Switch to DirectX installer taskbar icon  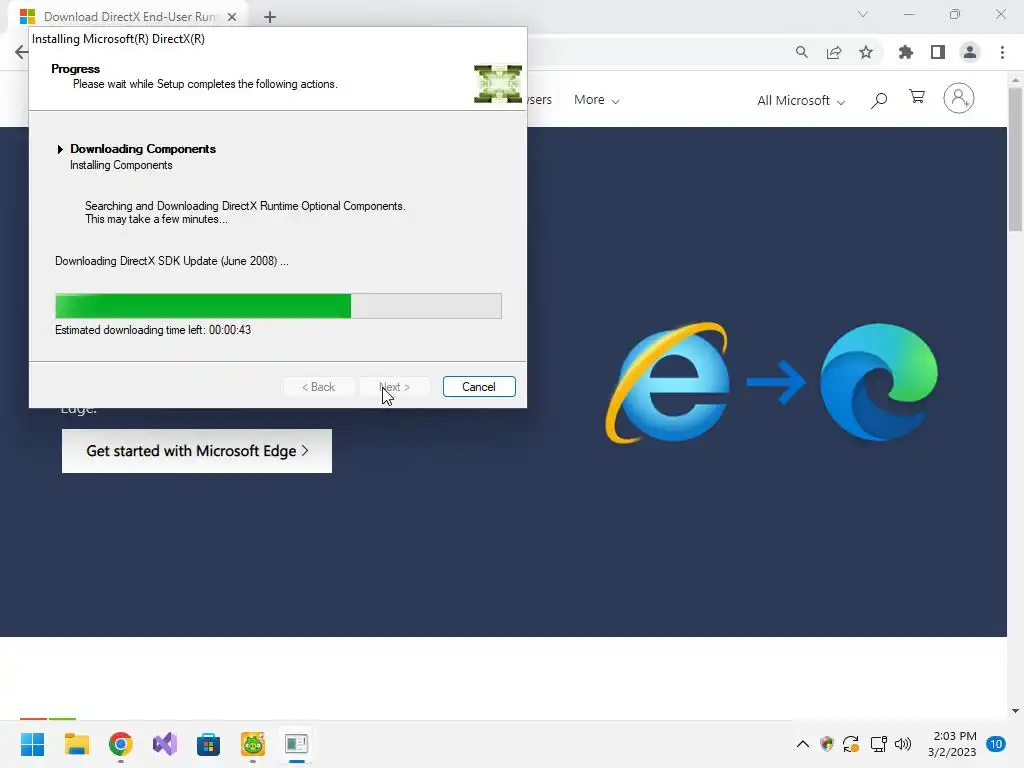(296, 744)
